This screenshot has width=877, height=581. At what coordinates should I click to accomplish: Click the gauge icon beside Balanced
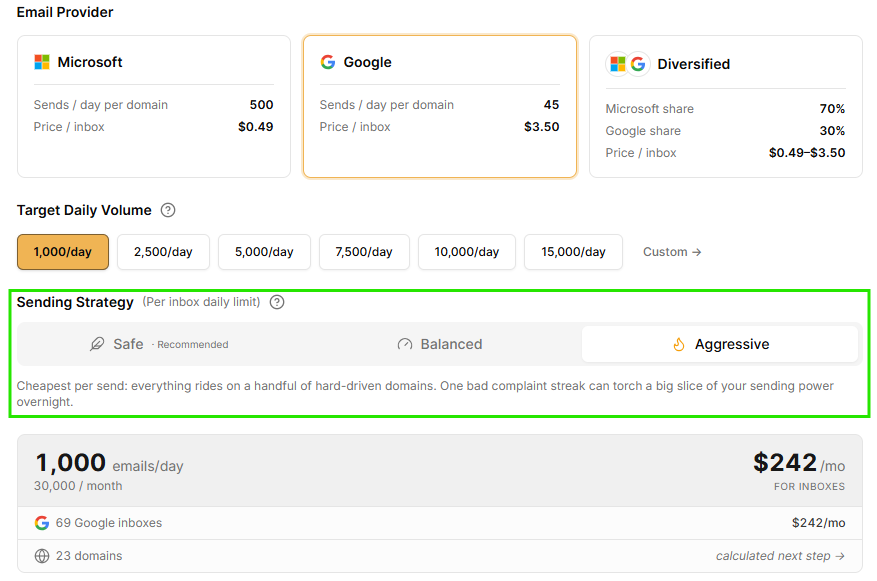click(404, 344)
